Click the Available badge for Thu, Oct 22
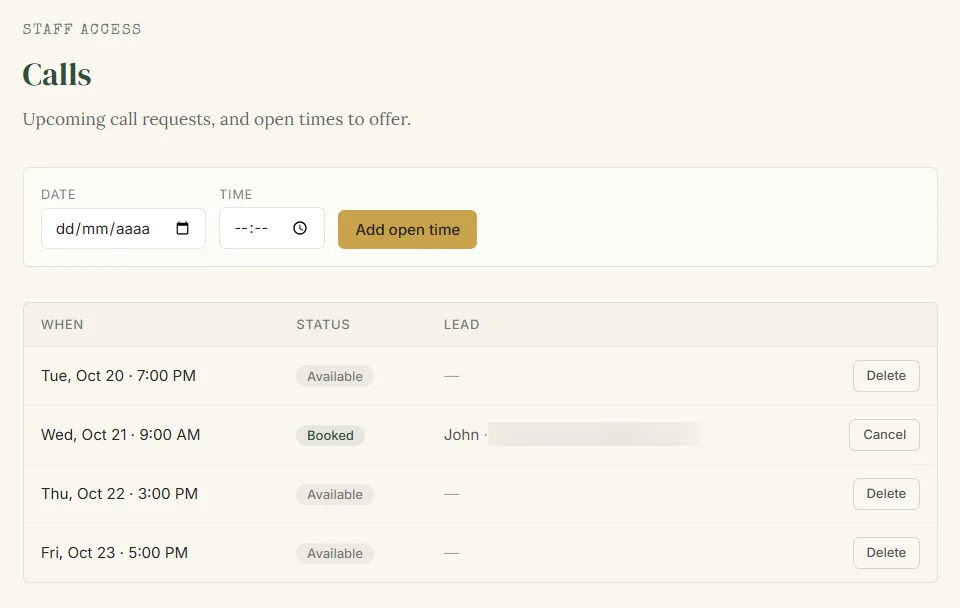Image resolution: width=960 pixels, height=608 pixels. pos(335,495)
